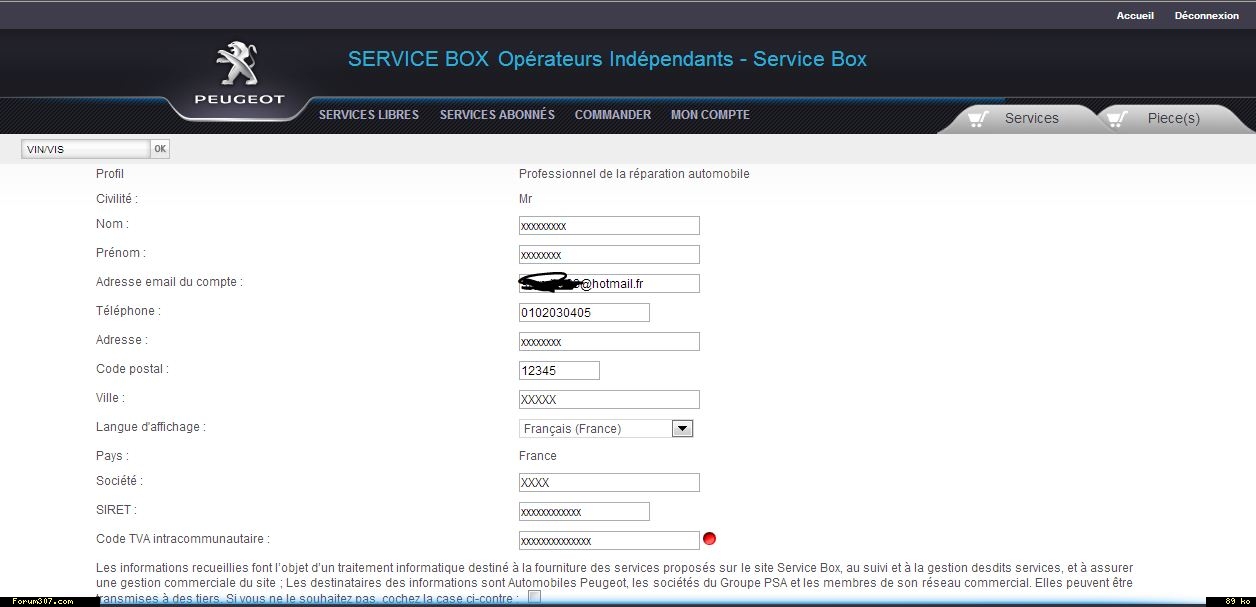Click the Téléphone field containing 0102030405
Screen dimensions: 1256x607
pyautogui.click(x=584, y=313)
